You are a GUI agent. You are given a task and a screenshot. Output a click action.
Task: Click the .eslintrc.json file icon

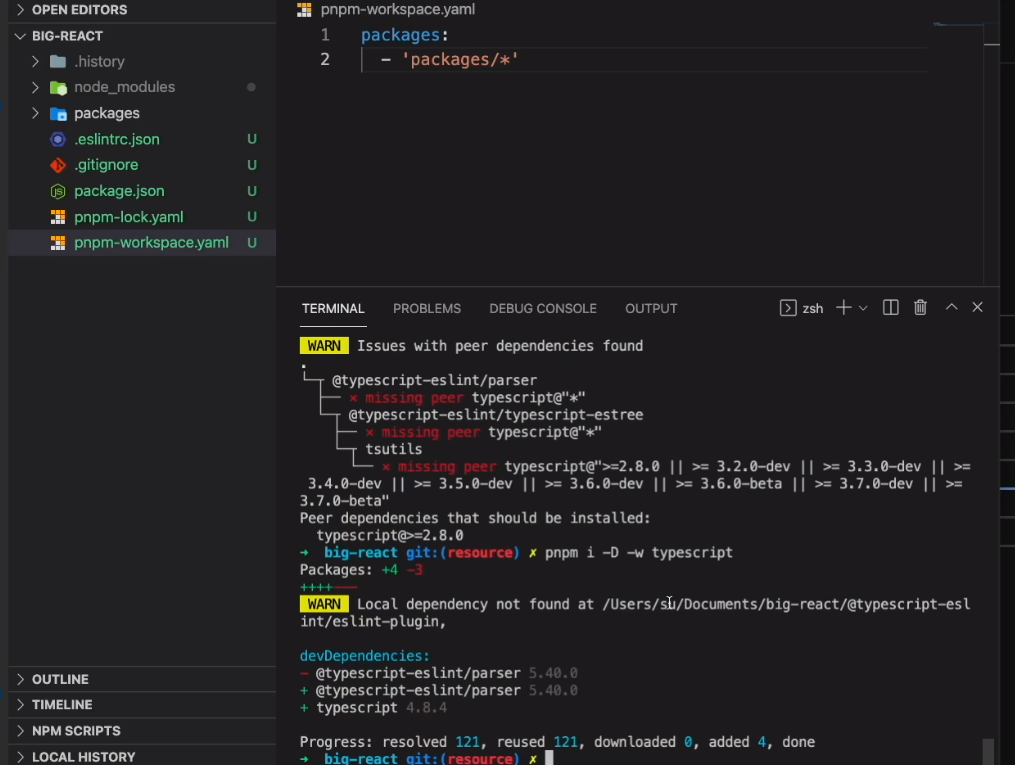click(58, 139)
